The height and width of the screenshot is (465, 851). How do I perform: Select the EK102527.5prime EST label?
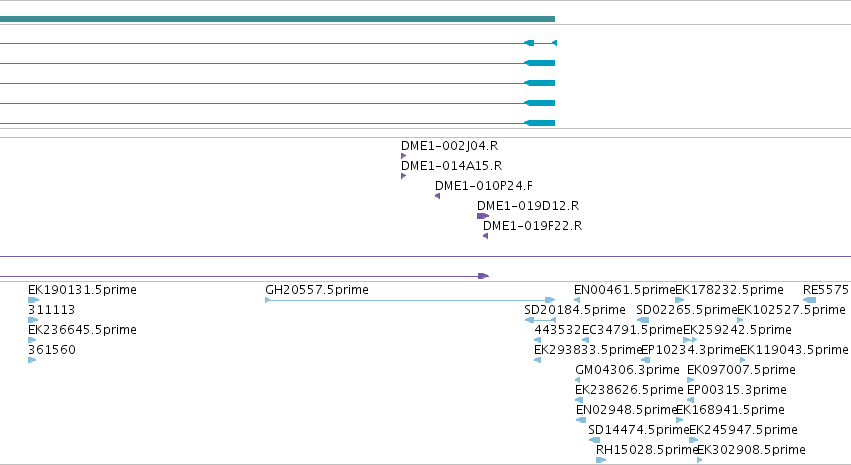791,310
